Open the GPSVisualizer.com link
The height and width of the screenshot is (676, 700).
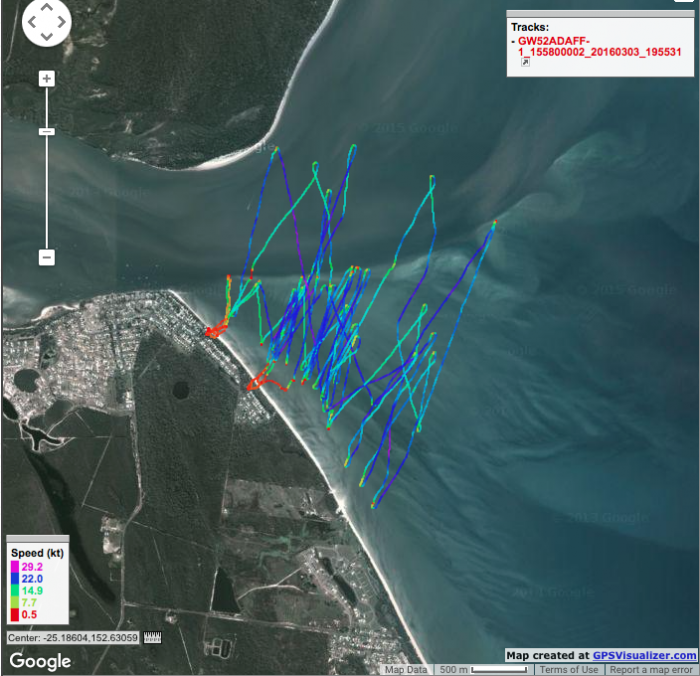click(x=644, y=655)
